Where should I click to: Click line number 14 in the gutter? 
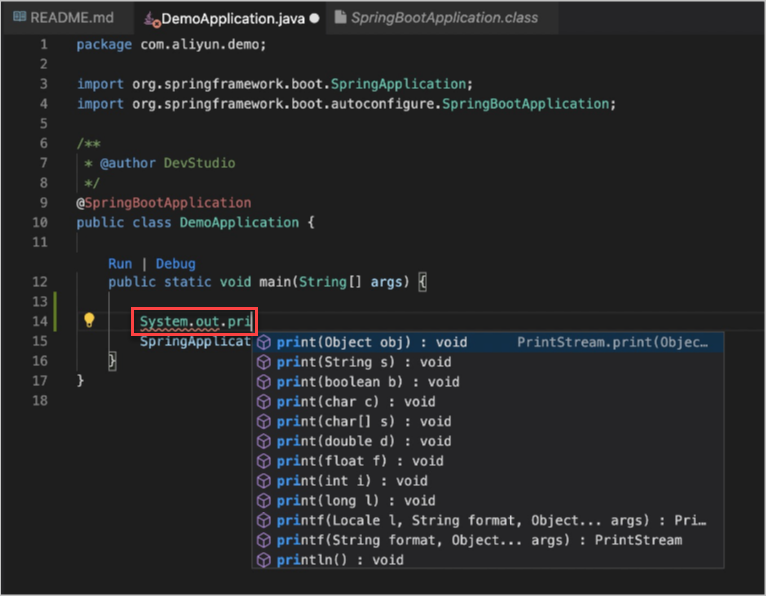40,321
